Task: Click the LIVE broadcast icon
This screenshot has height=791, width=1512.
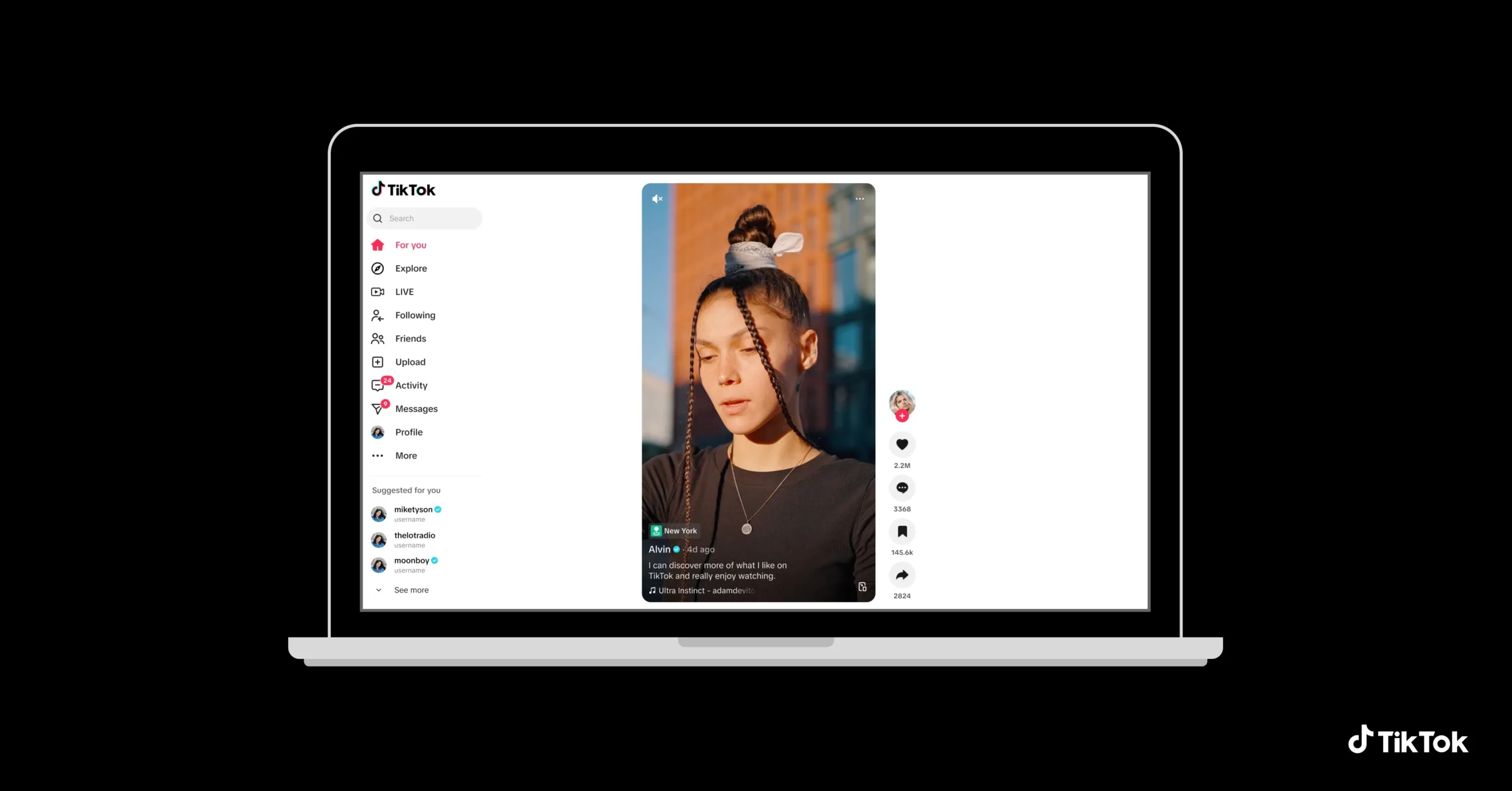Action: pyautogui.click(x=378, y=291)
